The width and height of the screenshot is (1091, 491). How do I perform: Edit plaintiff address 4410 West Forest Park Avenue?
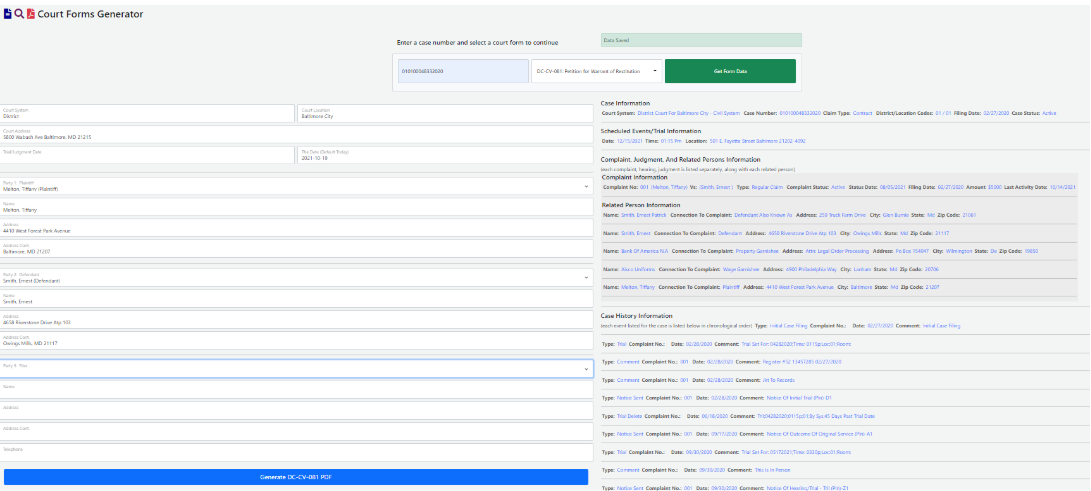[295, 229]
